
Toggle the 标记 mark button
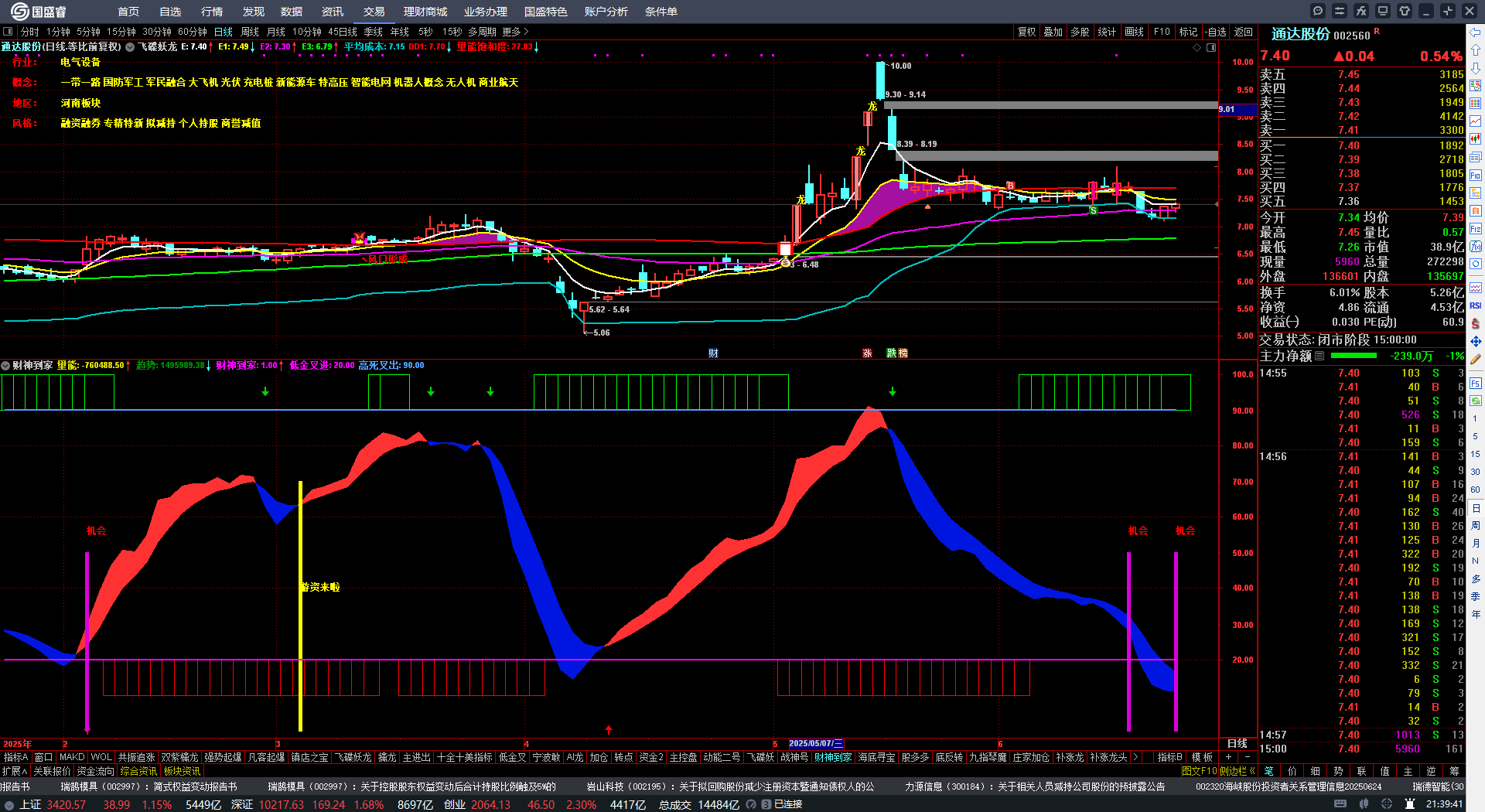[1188, 32]
